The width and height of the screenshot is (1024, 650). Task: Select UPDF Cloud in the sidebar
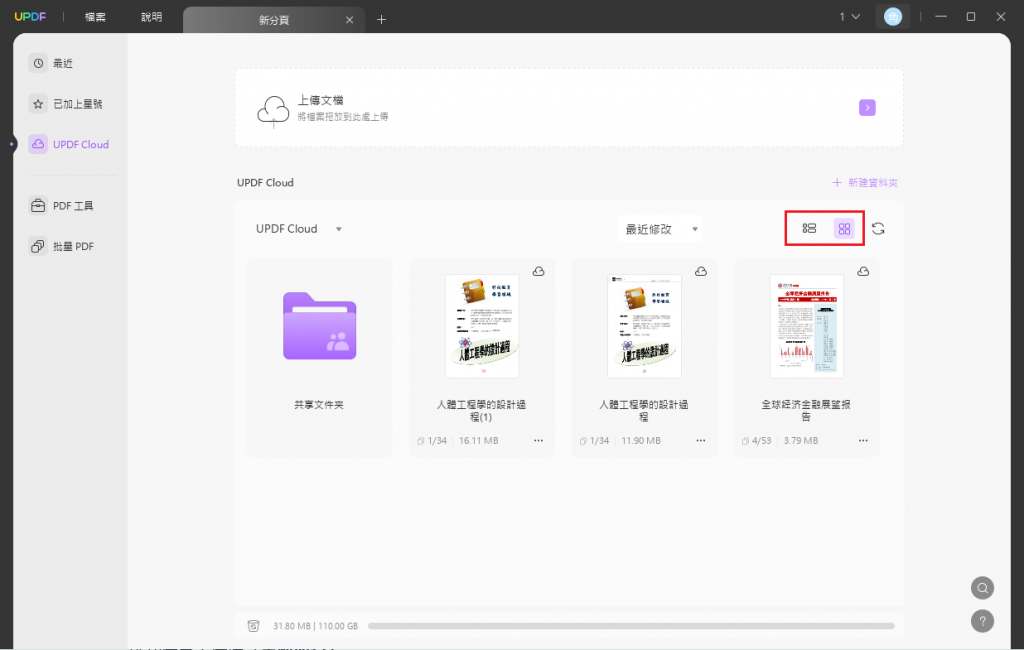(69, 144)
